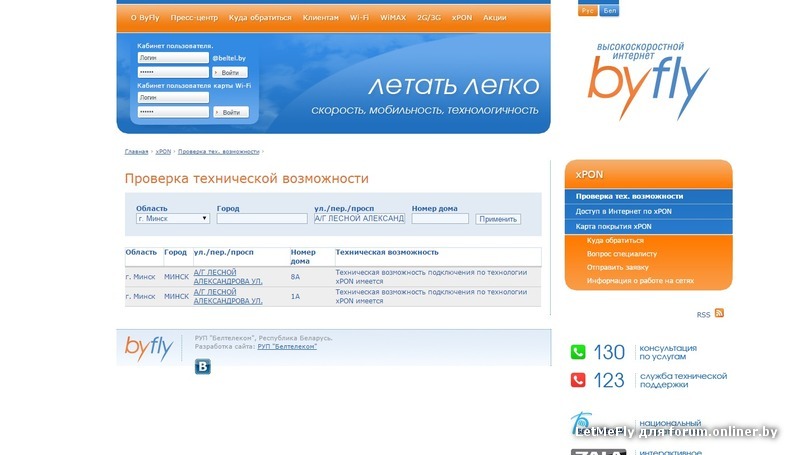
Task: Click the летать легко banner slogan
Action: tap(453, 86)
